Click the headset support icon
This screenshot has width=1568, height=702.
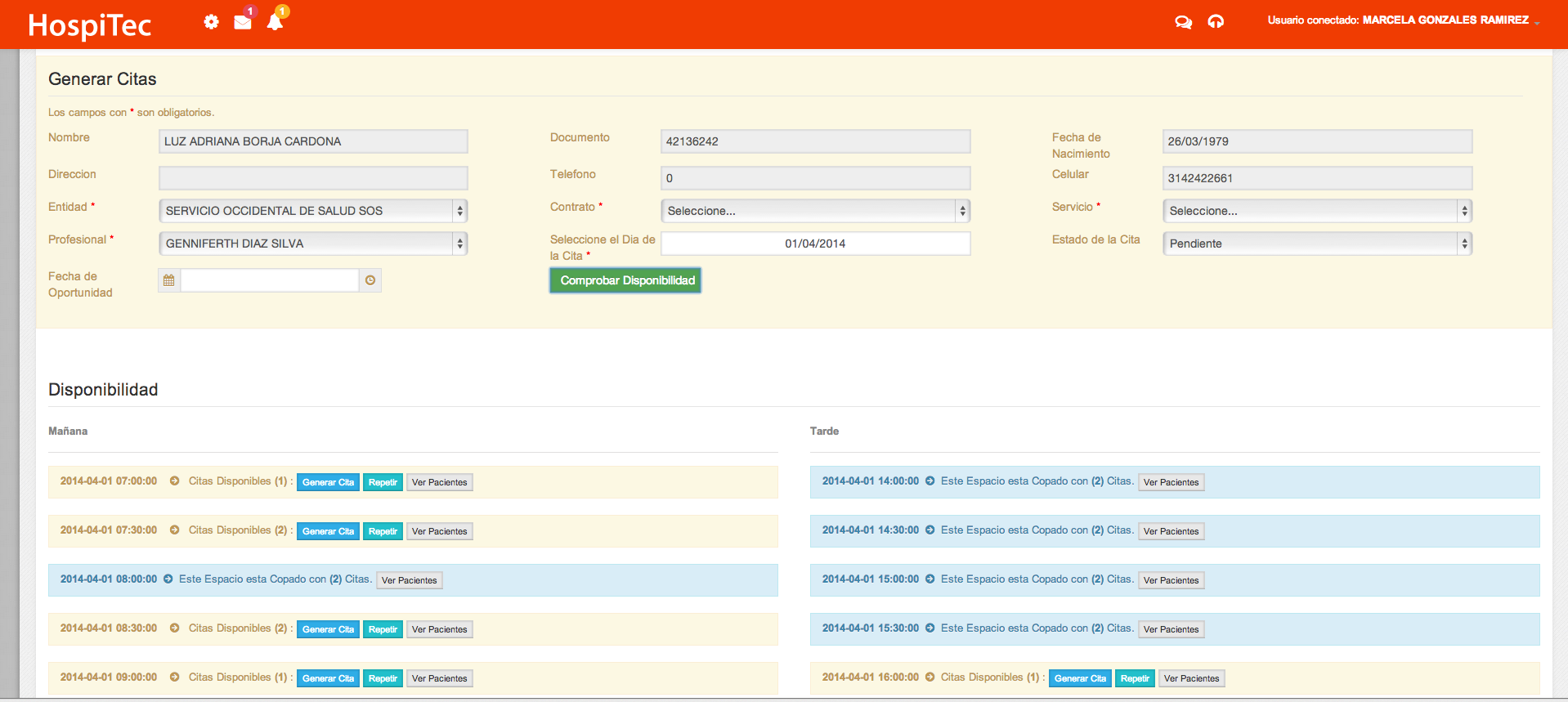pos(1216,22)
